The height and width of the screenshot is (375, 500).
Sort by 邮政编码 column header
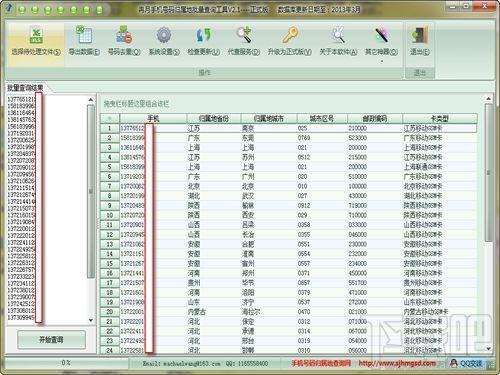click(x=375, y=118)
